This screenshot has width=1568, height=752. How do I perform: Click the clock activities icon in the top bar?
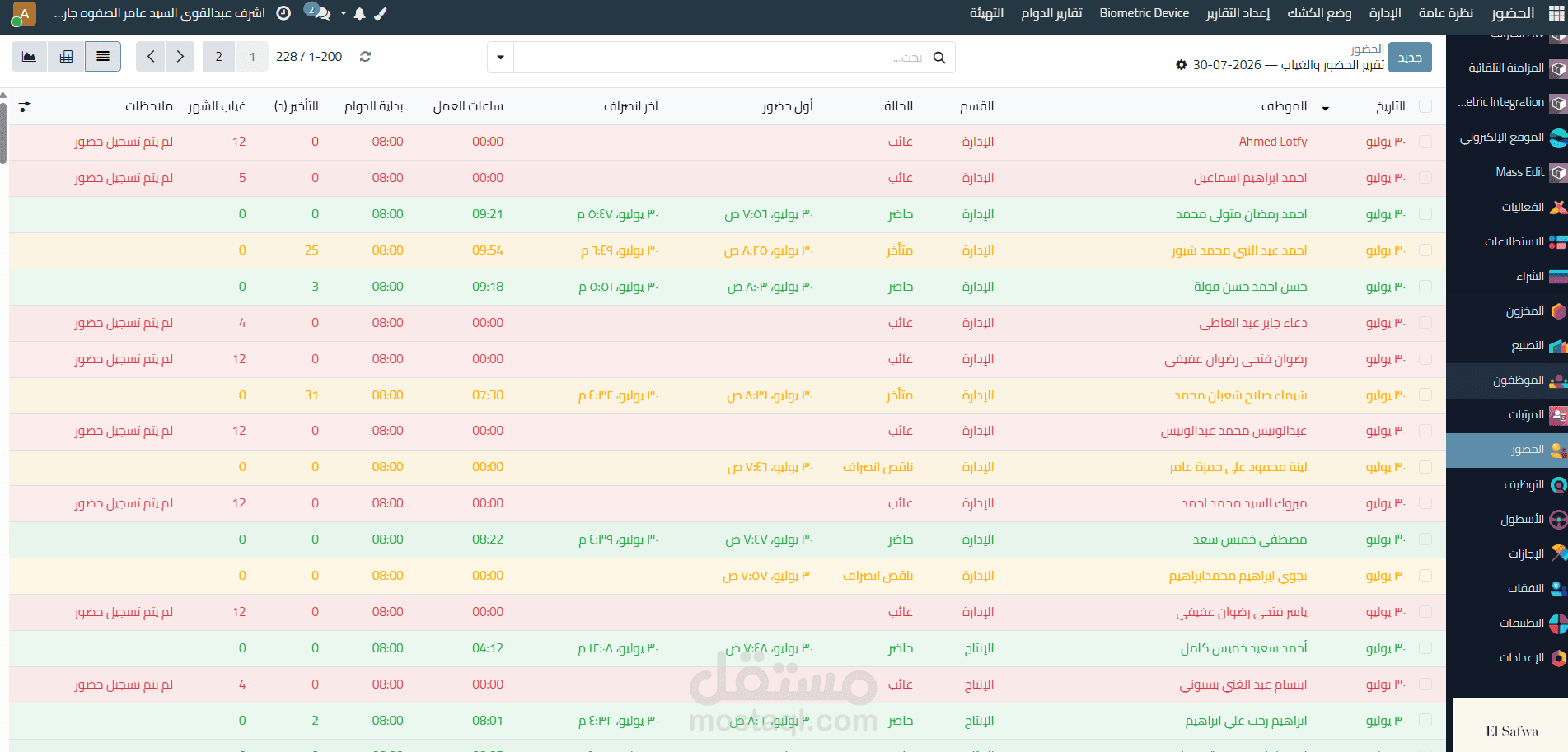pyautogui.click(x=283, y=13)
